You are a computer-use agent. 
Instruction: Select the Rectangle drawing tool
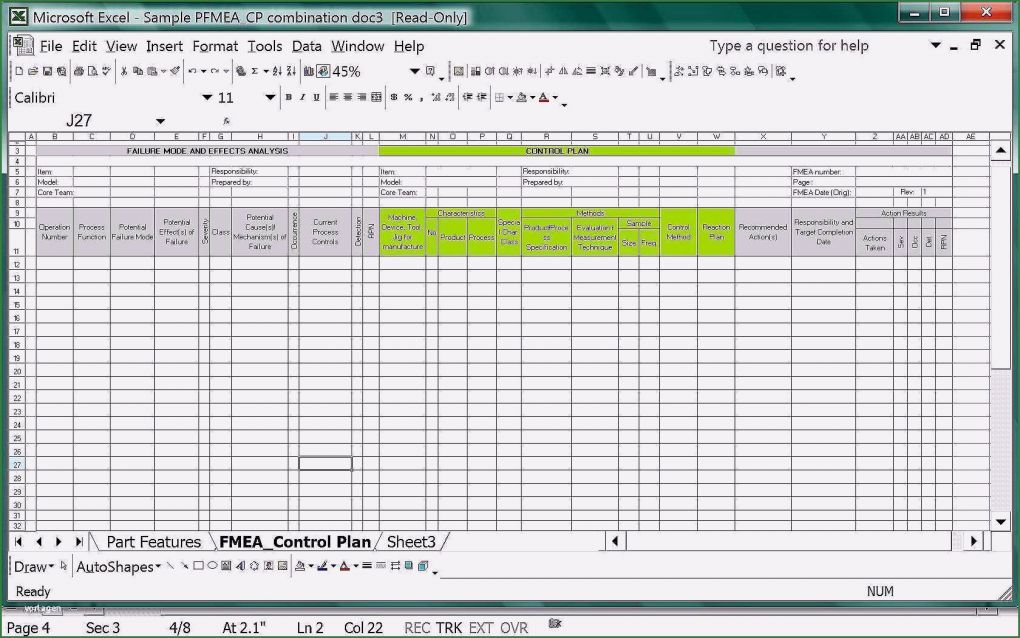[198, 567]
